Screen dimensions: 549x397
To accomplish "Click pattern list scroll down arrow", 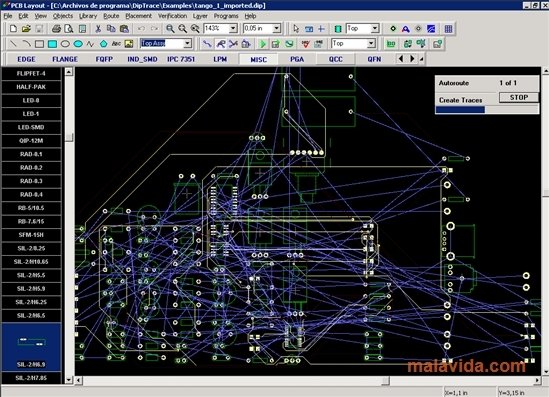I will (69, 379).
